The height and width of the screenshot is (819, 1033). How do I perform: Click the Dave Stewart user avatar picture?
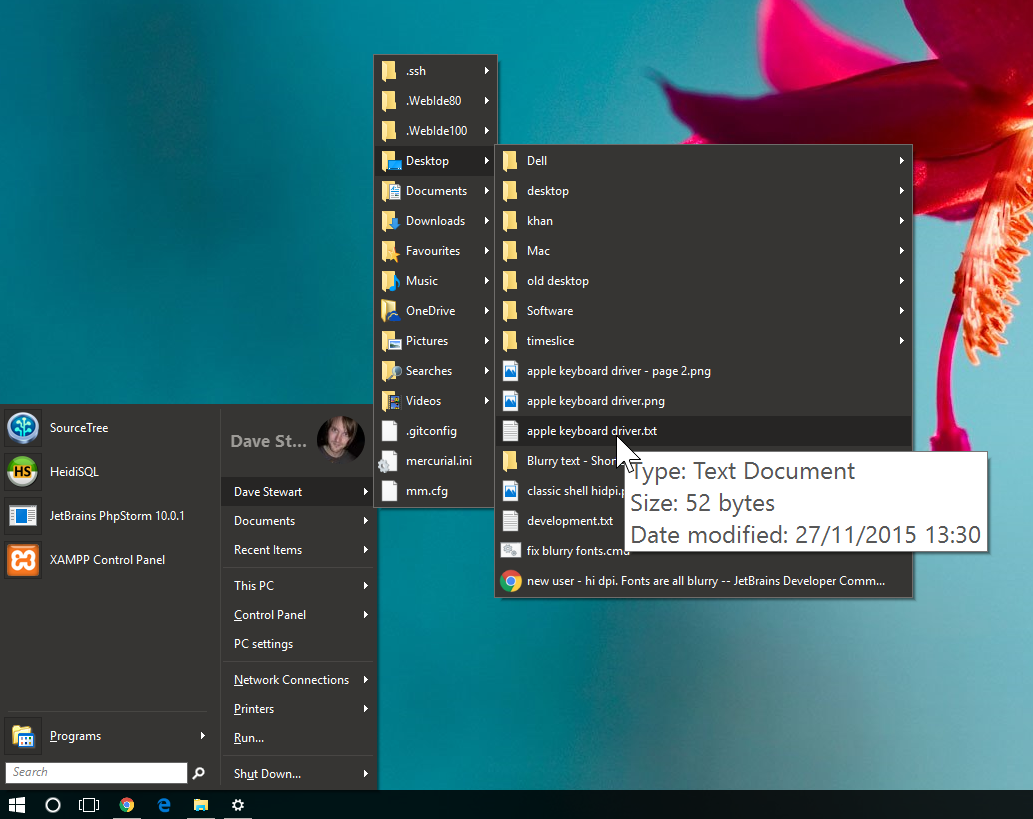pos(340,440)
